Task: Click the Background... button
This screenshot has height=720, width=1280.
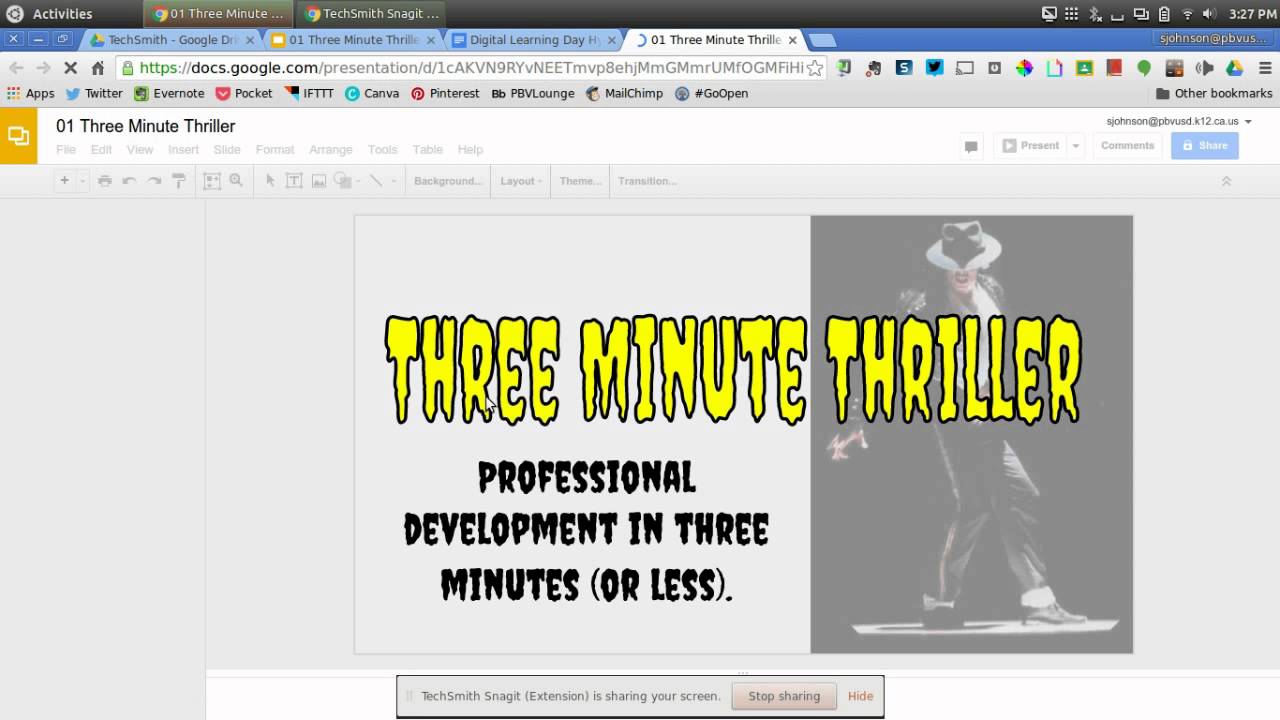Action: [447, 181]
